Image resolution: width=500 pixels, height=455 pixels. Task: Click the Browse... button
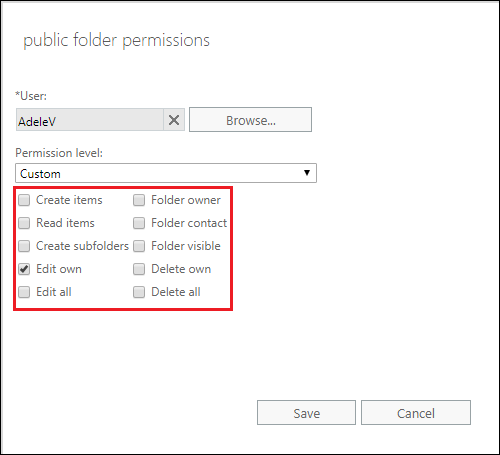[x=251, y=120]
